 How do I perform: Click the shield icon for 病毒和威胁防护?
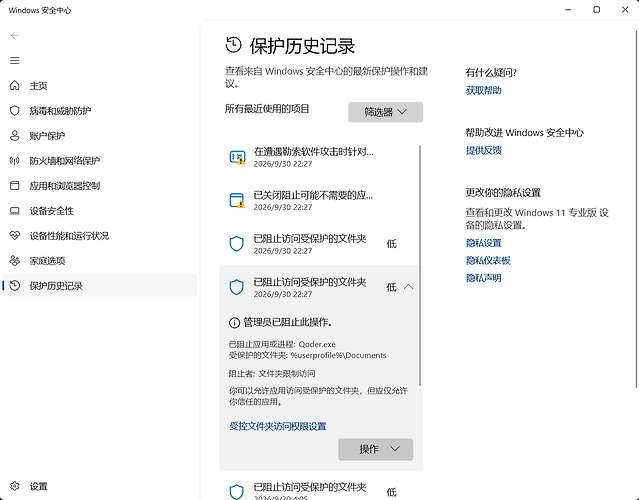pyautogui.click(x=15, y=110)
